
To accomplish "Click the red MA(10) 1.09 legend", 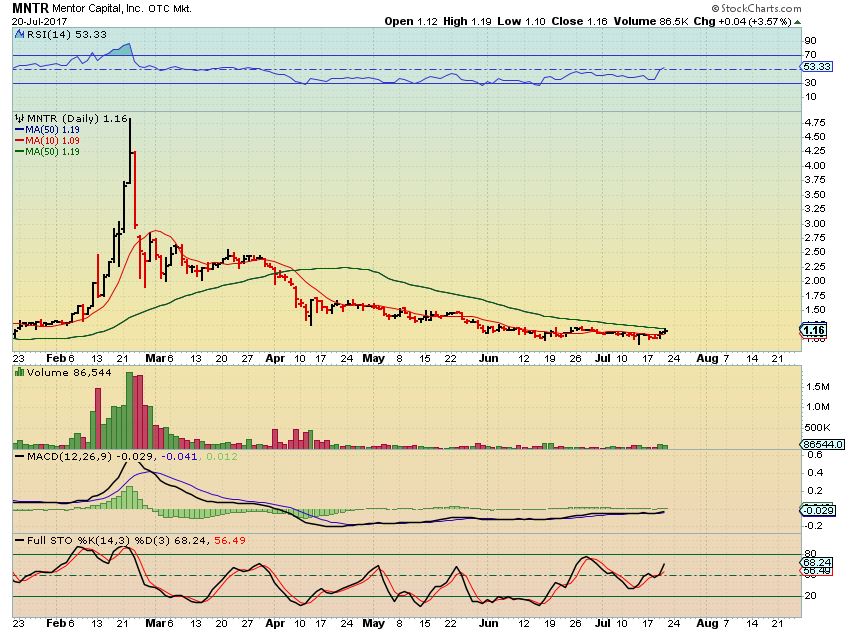I will (x=47, y=141).
